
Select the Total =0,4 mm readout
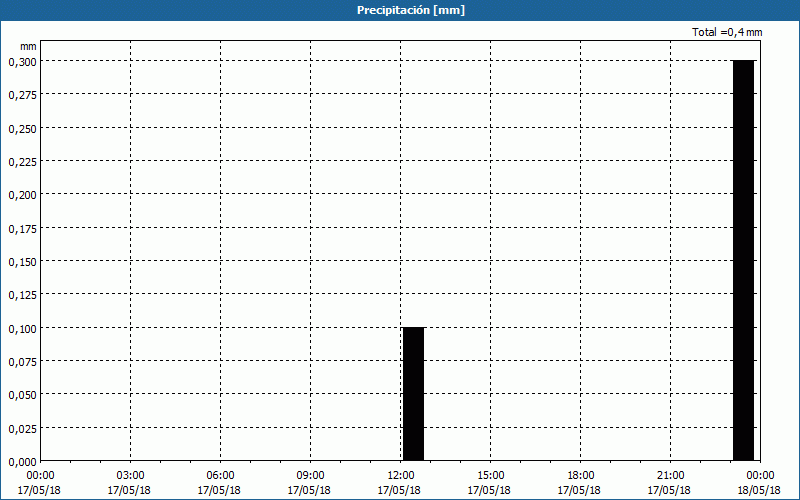click(727, 32)
